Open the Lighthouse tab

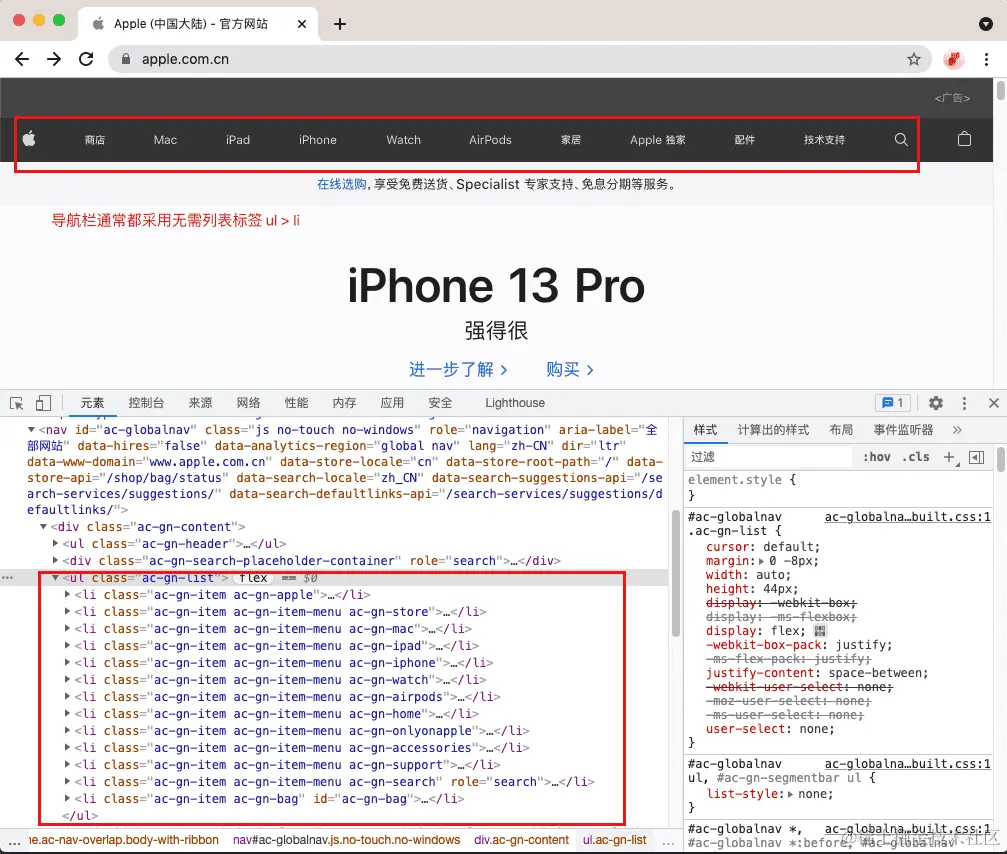[x=514, y=403]
